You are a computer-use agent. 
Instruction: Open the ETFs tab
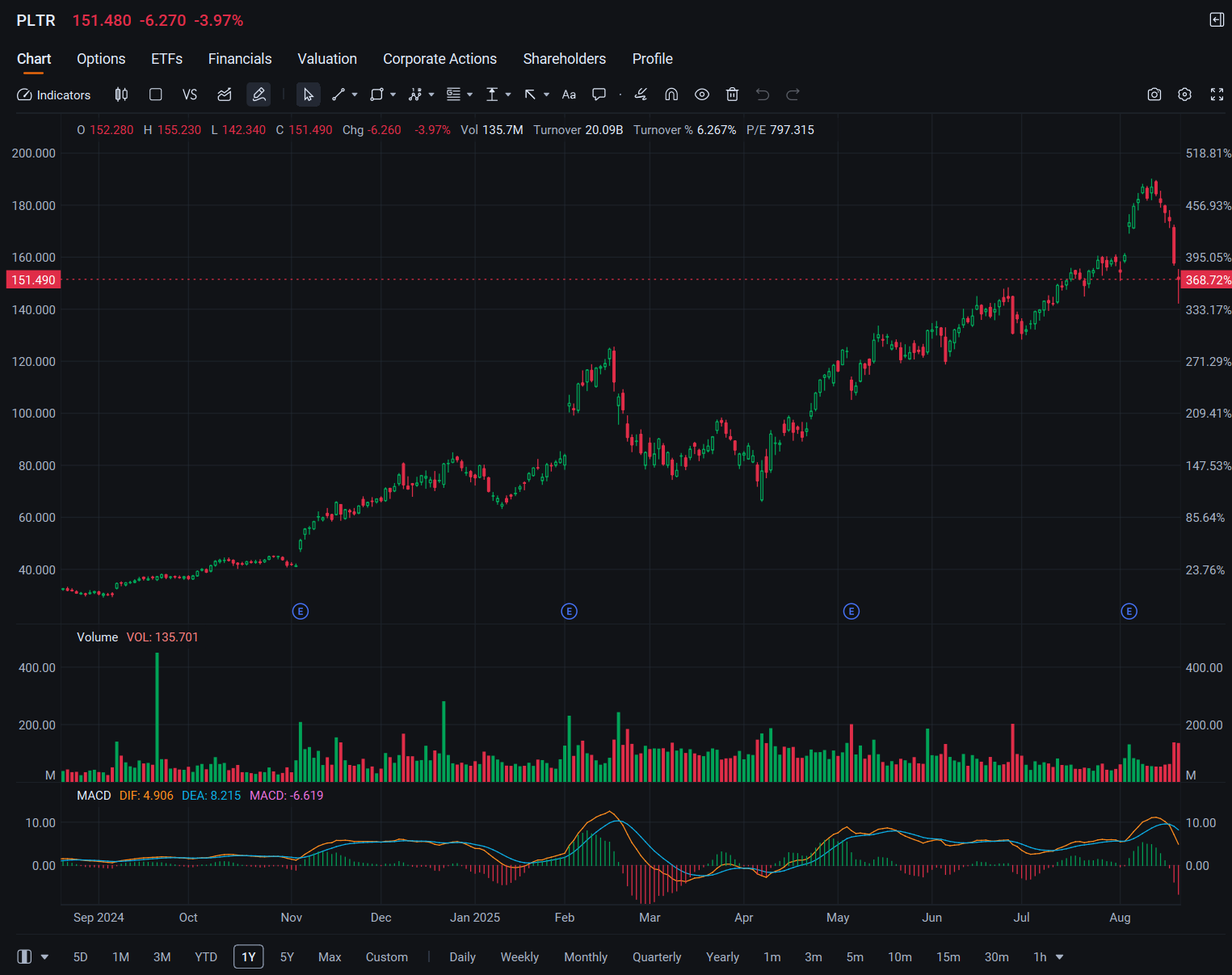(167, 59)
